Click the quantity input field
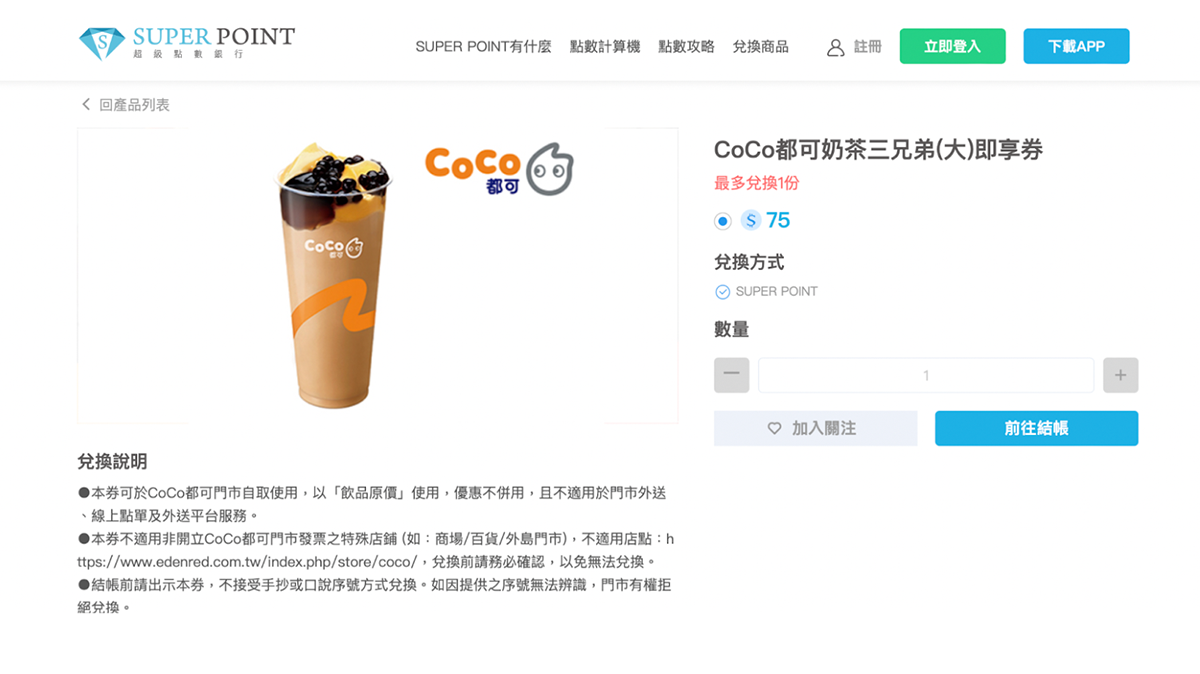 click(x=926, y=375)
